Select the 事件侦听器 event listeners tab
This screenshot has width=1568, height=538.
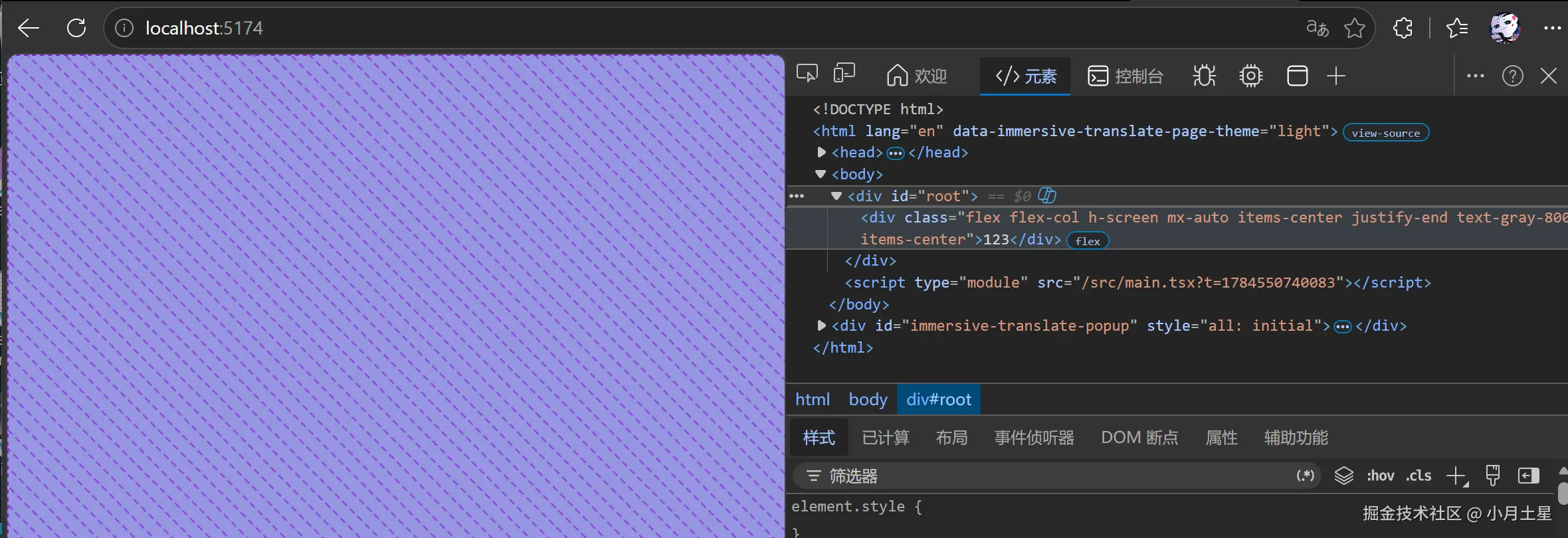1034,438
